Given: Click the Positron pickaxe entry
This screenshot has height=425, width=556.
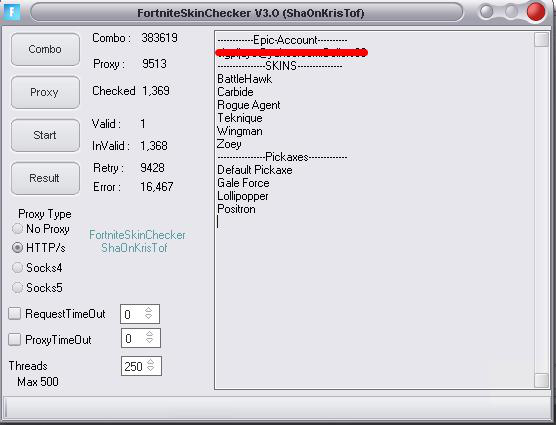Looking at the screenshot, I should pyautogui.click(x=236, y=209).
